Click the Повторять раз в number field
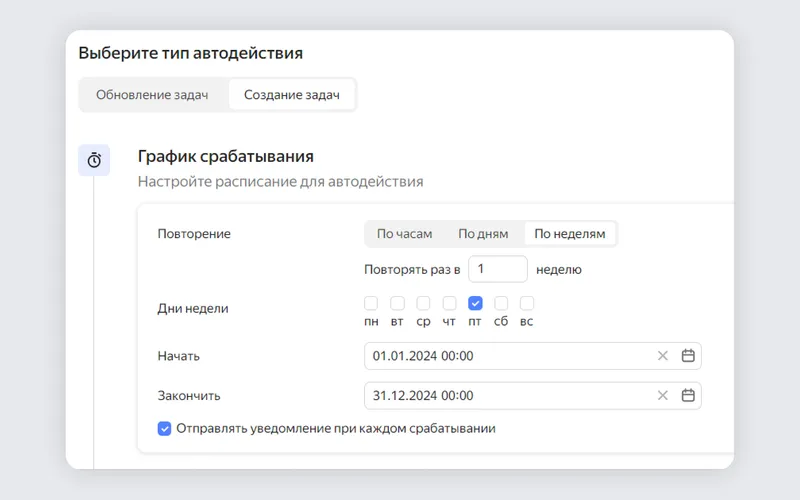 [x=498, y=269]
